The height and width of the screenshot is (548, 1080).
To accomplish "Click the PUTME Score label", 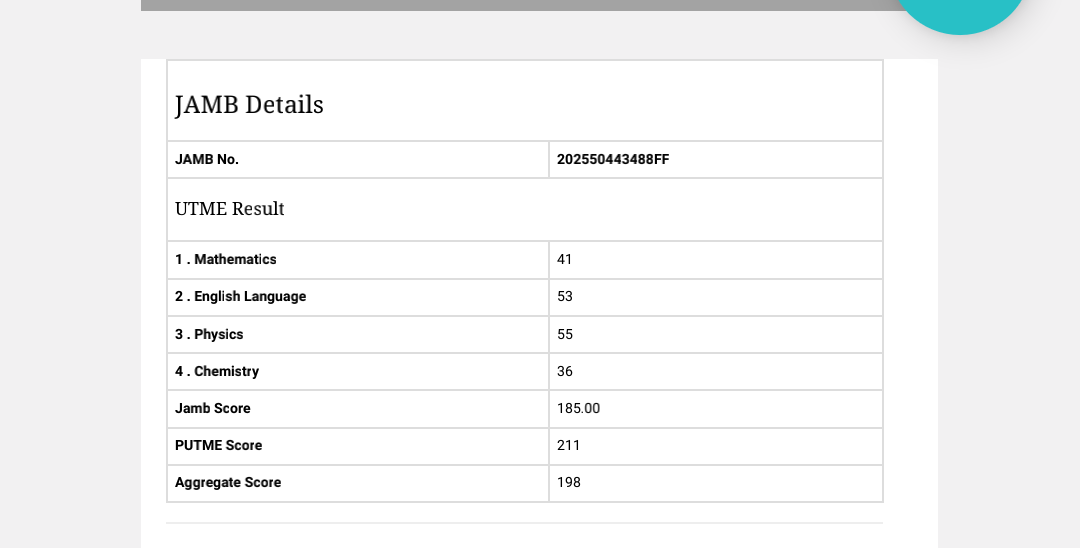I will [x=218, y=445].
